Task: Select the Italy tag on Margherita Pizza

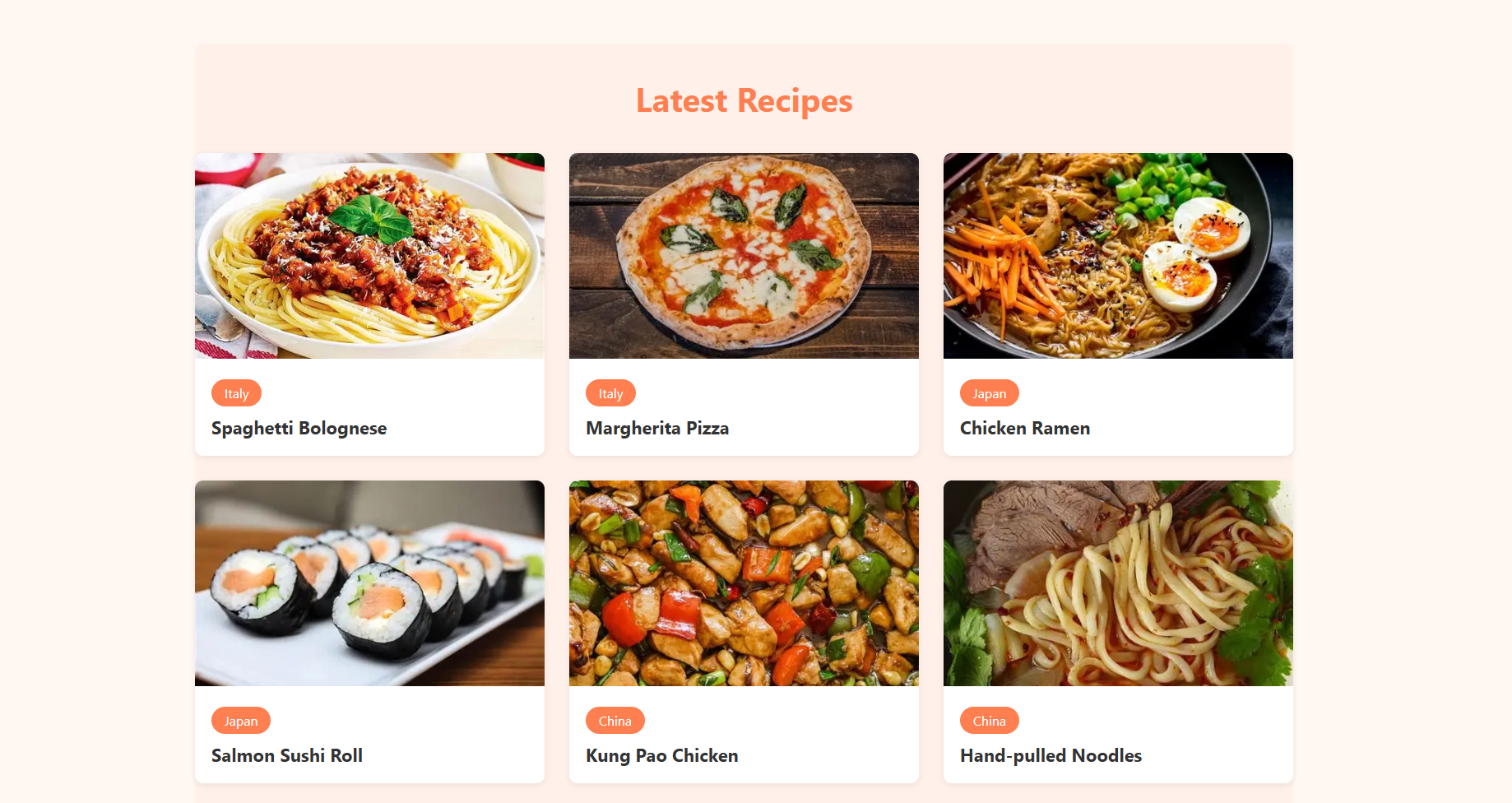Action: [610, 393]
